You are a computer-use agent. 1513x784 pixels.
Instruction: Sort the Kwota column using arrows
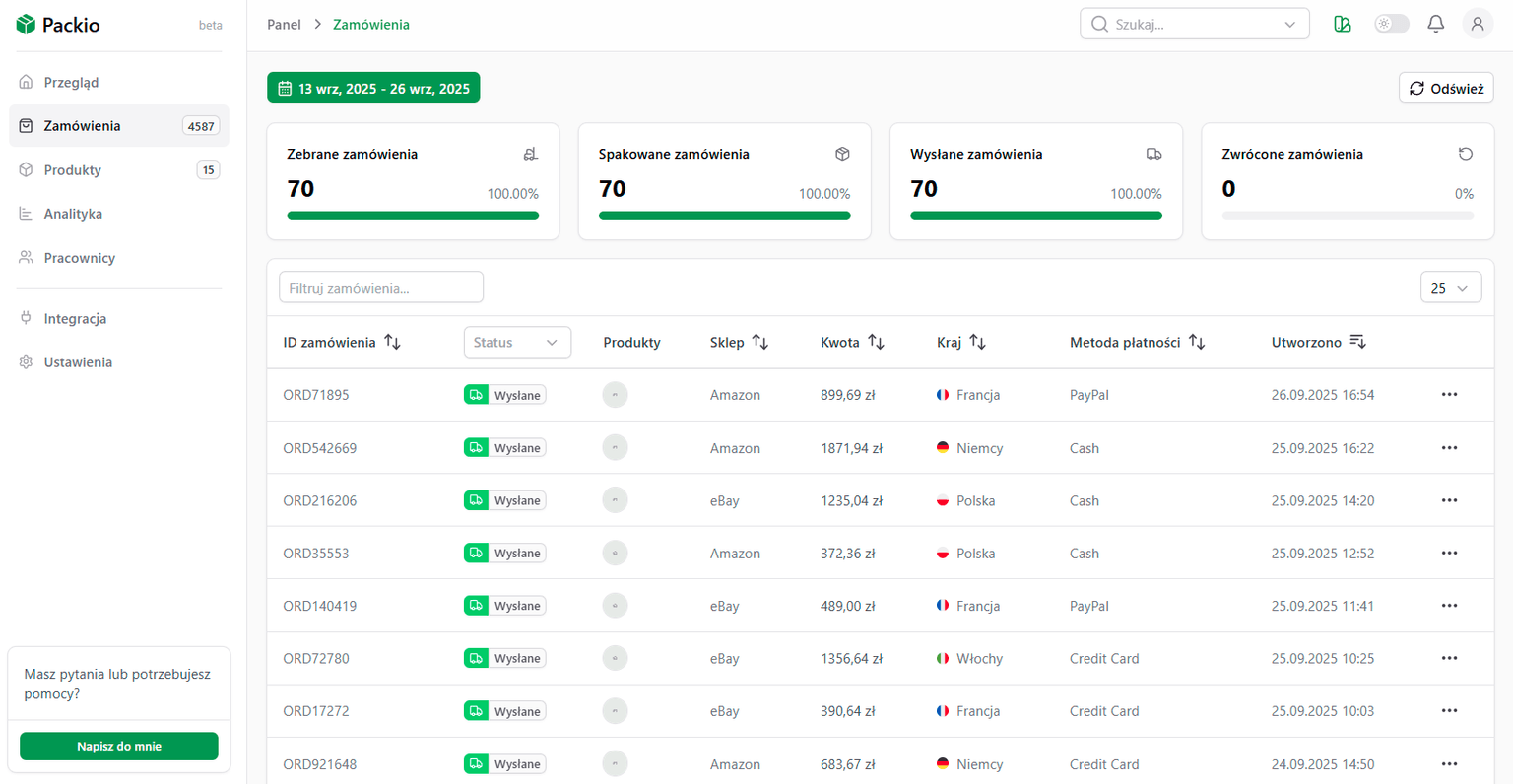(x=876, y=342)
